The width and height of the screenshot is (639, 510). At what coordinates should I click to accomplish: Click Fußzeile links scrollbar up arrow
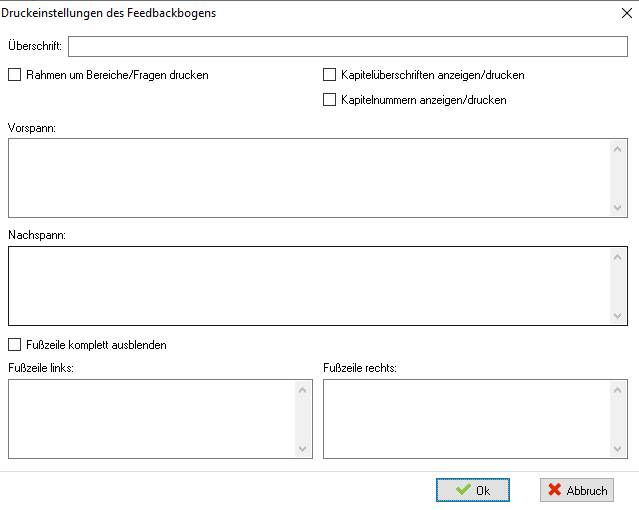tap(302, 391)
